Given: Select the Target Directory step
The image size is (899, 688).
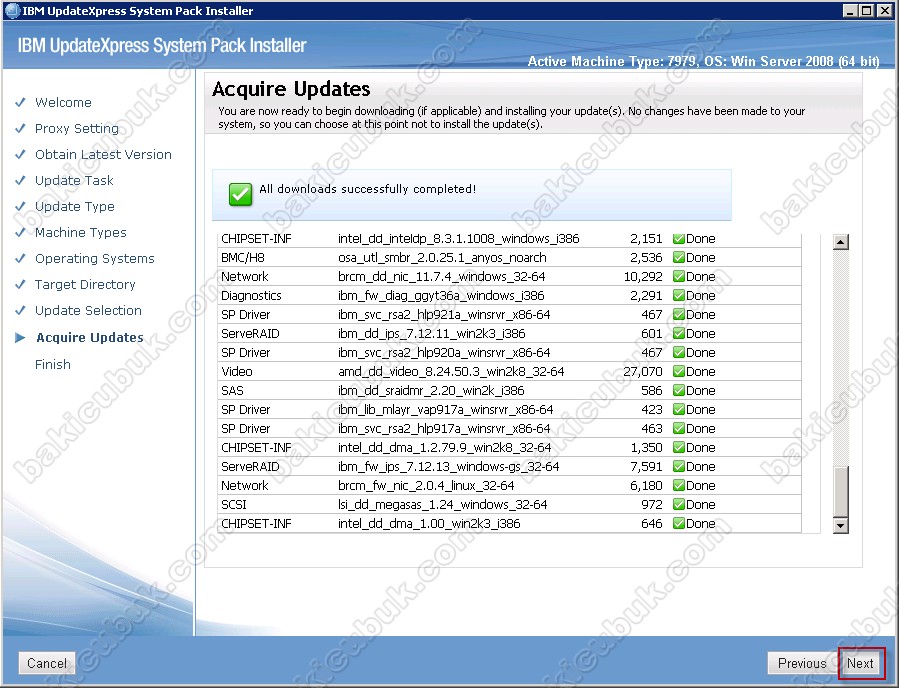Looking at the screenshot, I should [85, 284].
